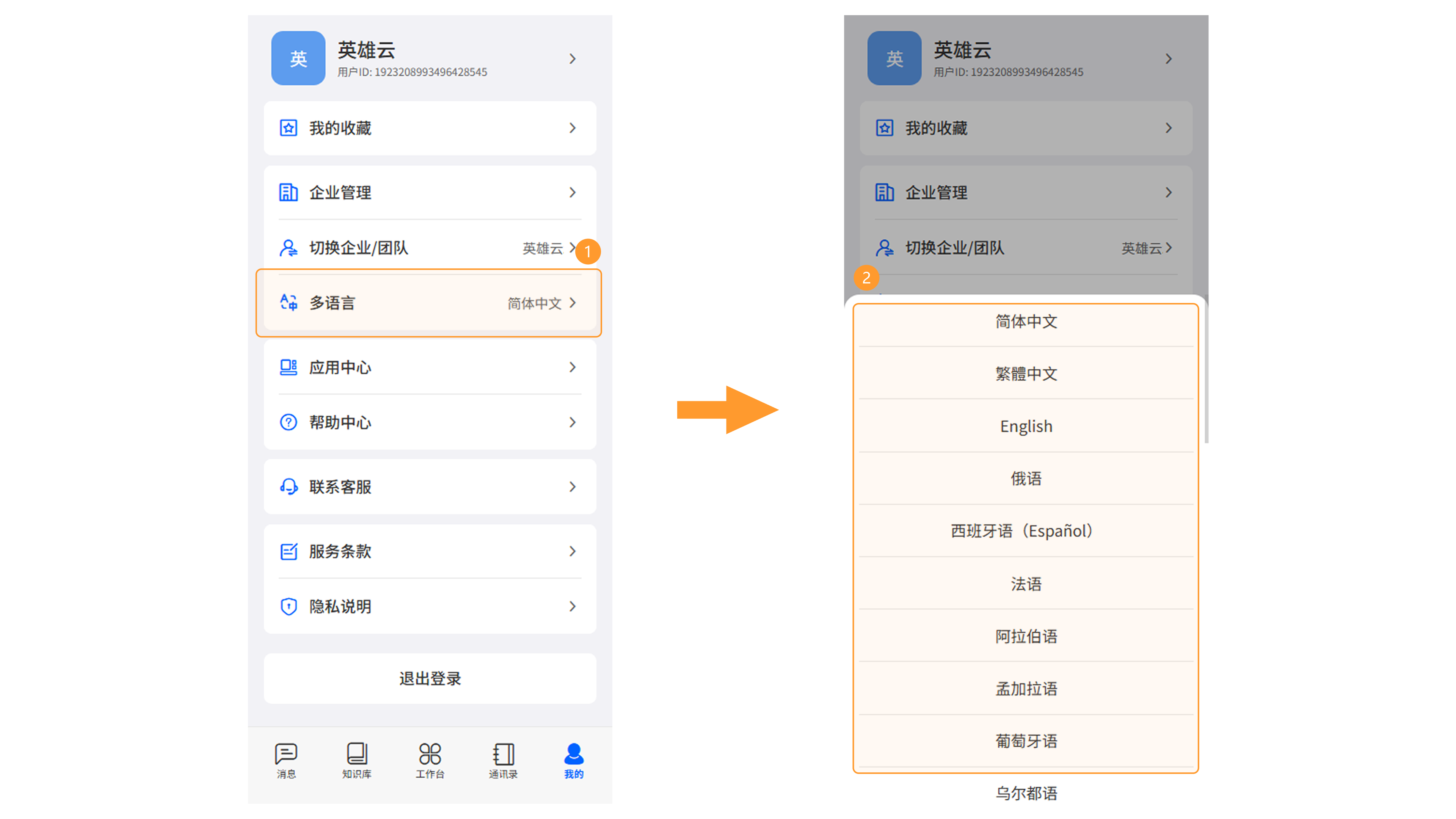Click 英雄云 value in left 切换企业/团队 row
This screenshot has width=1456, height=819.
(x=543, y=248)
